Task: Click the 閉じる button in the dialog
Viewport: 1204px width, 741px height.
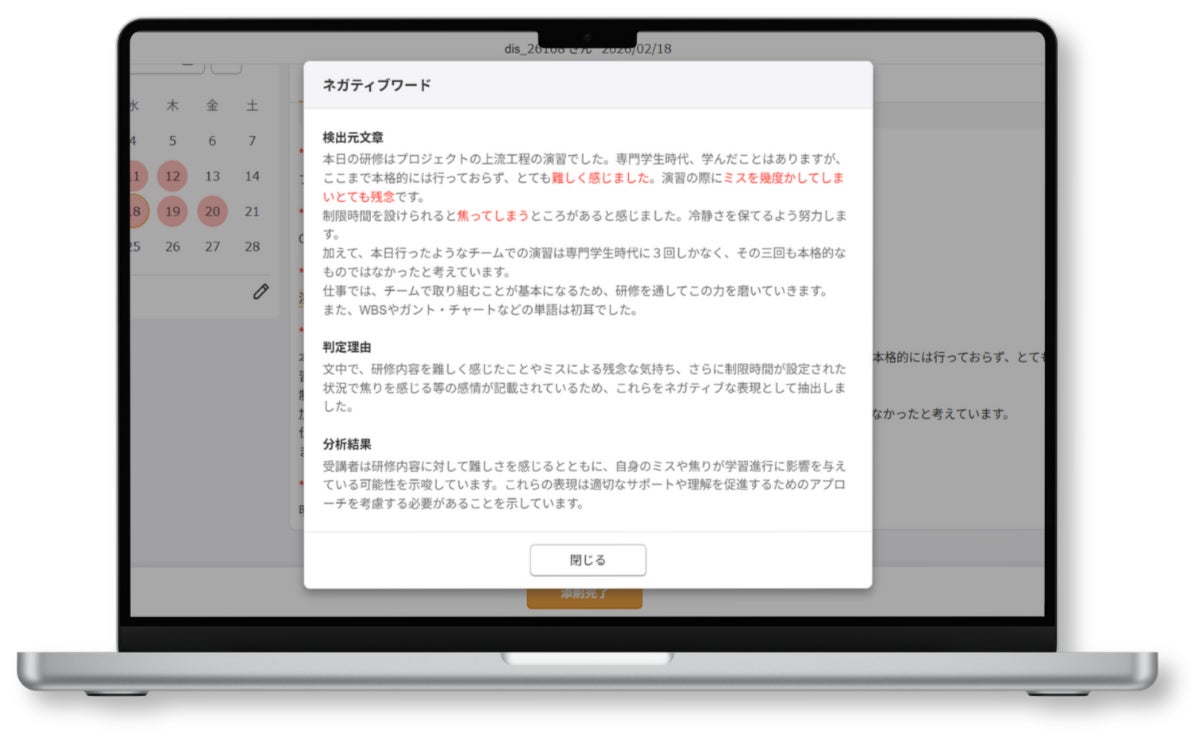Action: pos(588,560)
